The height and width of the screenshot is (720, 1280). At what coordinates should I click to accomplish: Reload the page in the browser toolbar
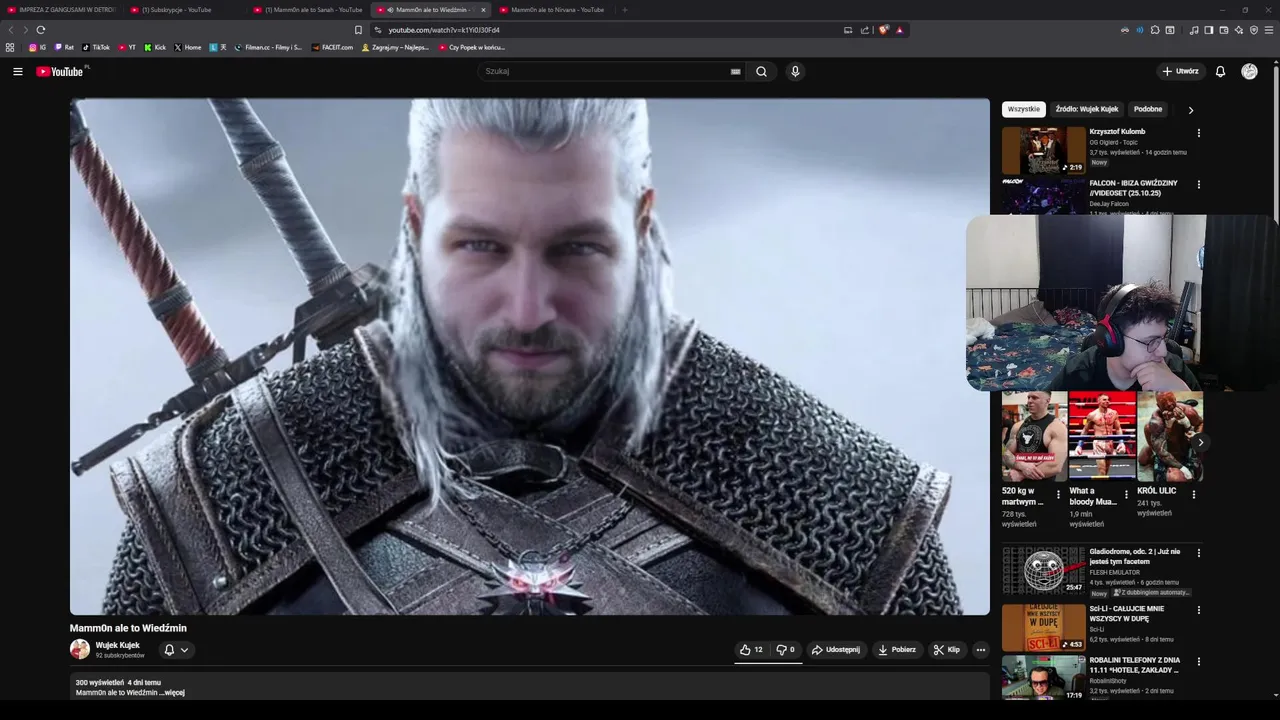click(41, 30)
